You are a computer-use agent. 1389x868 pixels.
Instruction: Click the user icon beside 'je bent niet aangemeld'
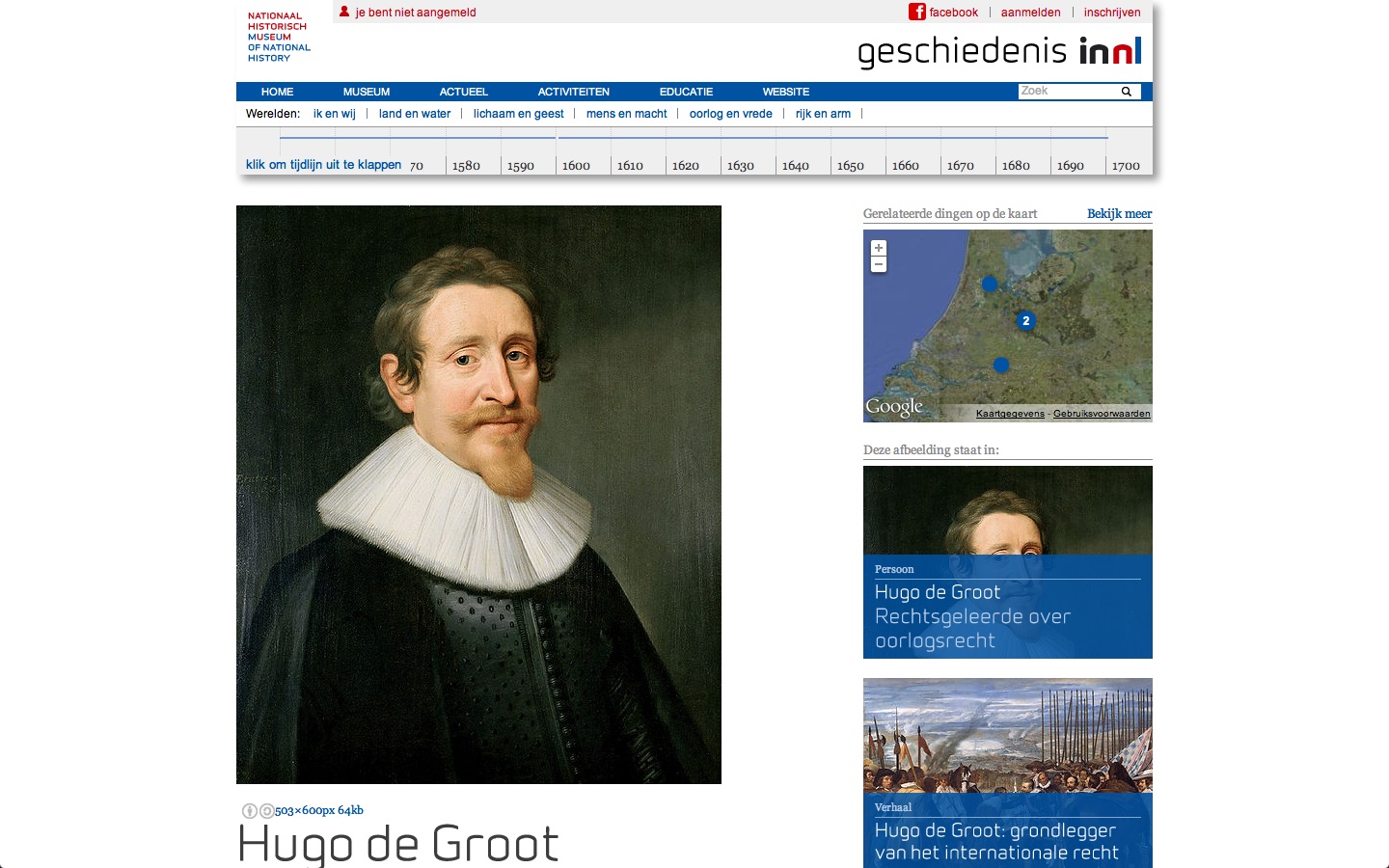tap(344, 13)
